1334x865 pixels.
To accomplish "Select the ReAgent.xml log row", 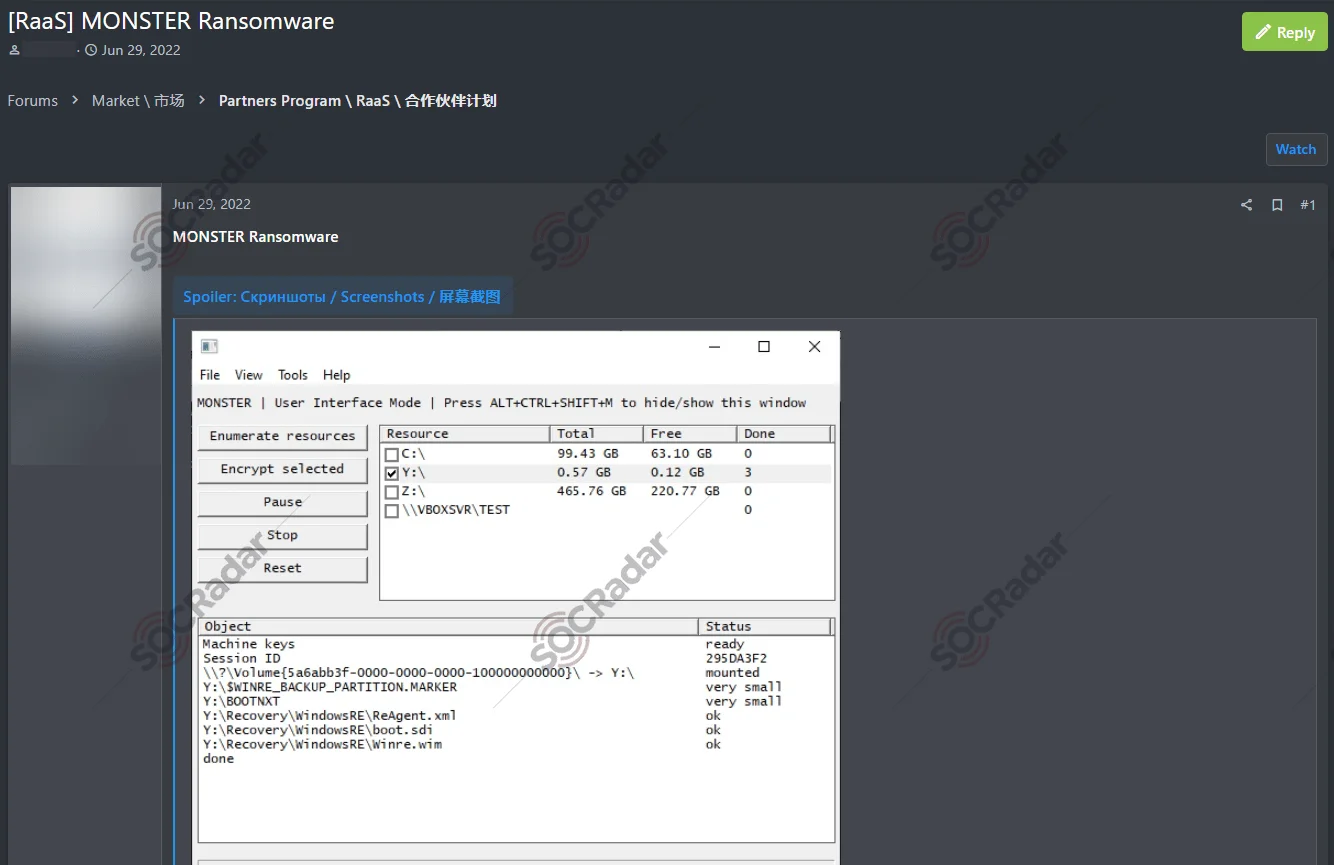I will (x=516, y=716).
